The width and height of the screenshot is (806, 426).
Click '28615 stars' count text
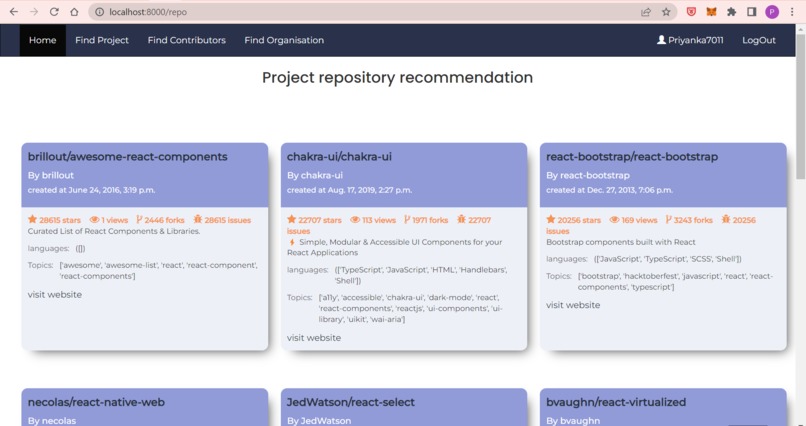[60, 220]
